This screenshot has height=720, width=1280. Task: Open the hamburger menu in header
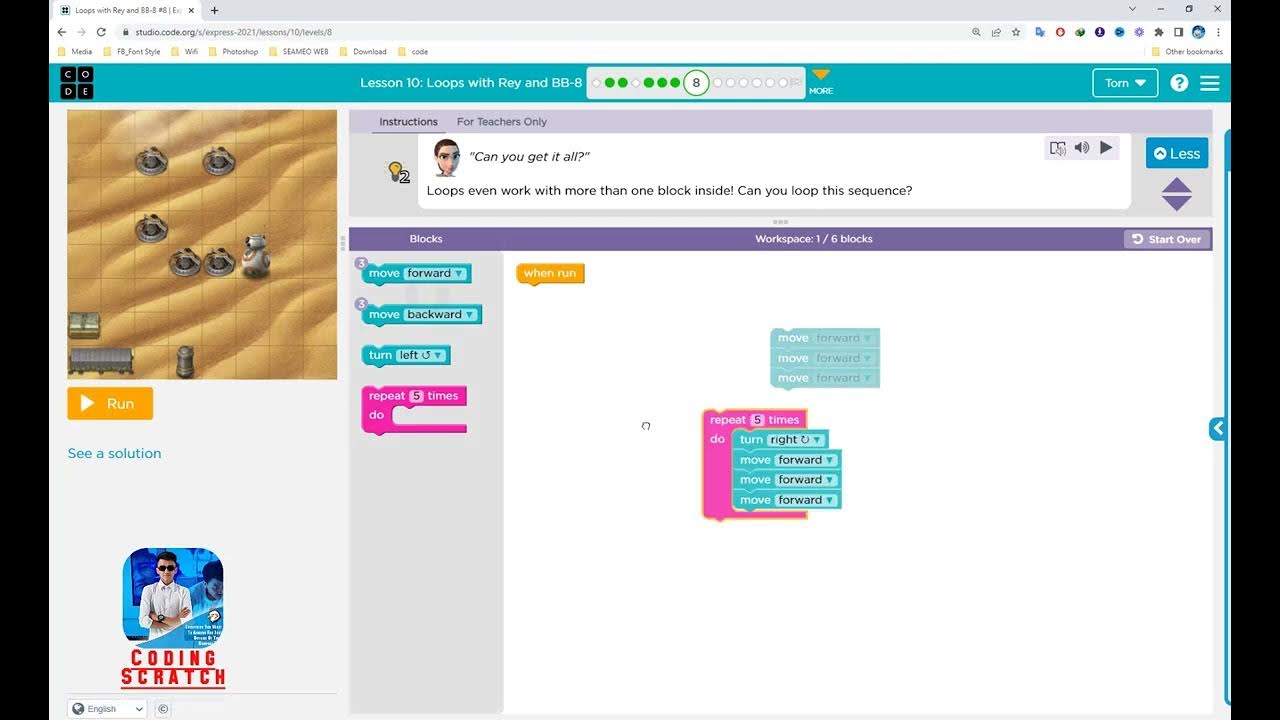(x=1210, y=83)
